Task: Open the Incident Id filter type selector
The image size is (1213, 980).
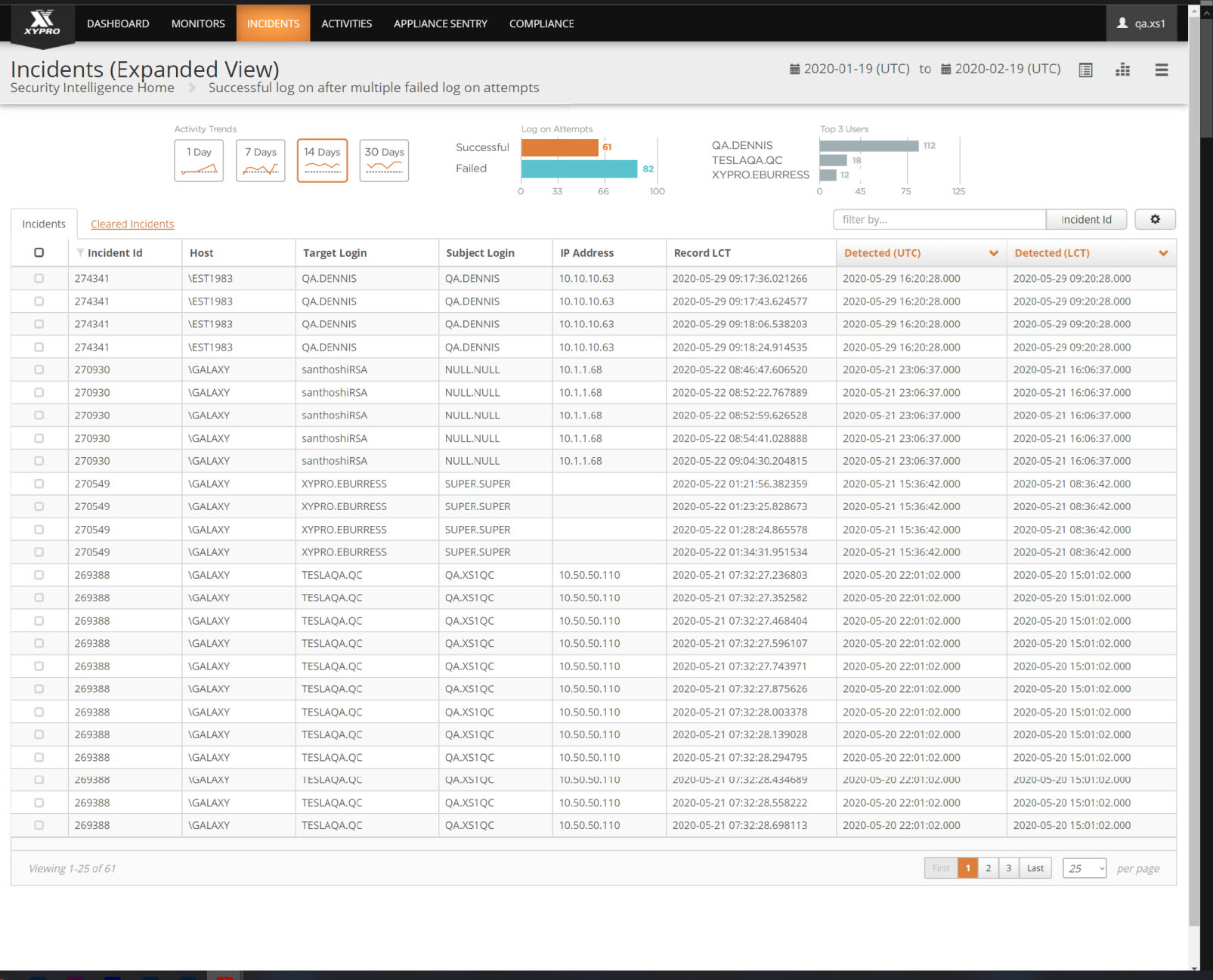Action: click(x=1086, y=219)
